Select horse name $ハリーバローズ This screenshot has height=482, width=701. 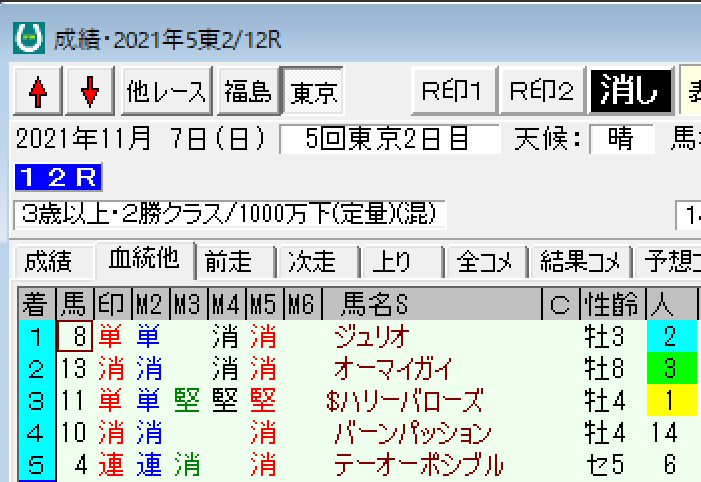tap(405, 400)
